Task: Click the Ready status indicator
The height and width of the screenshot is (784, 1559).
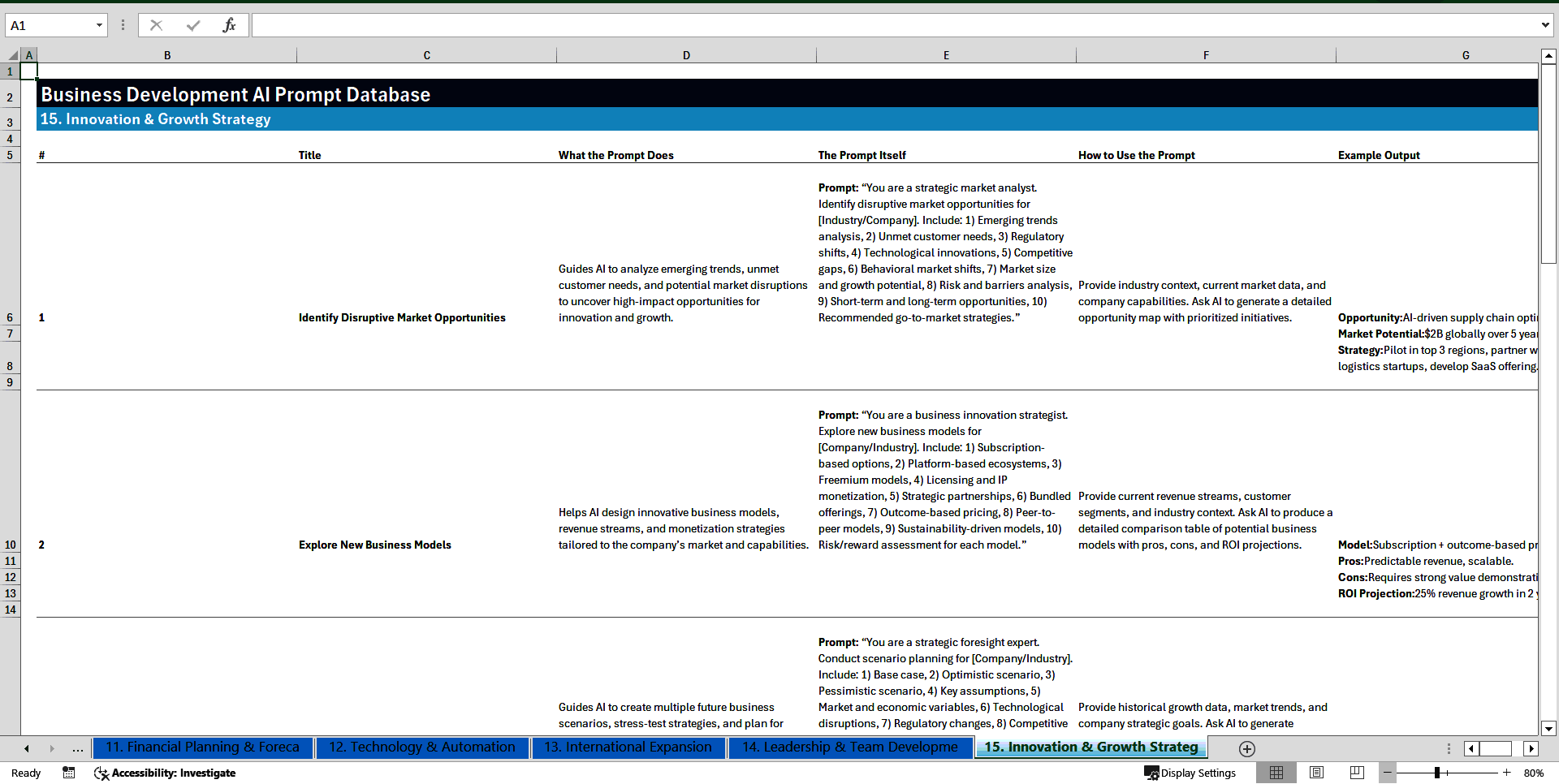Action: [25, 773]
